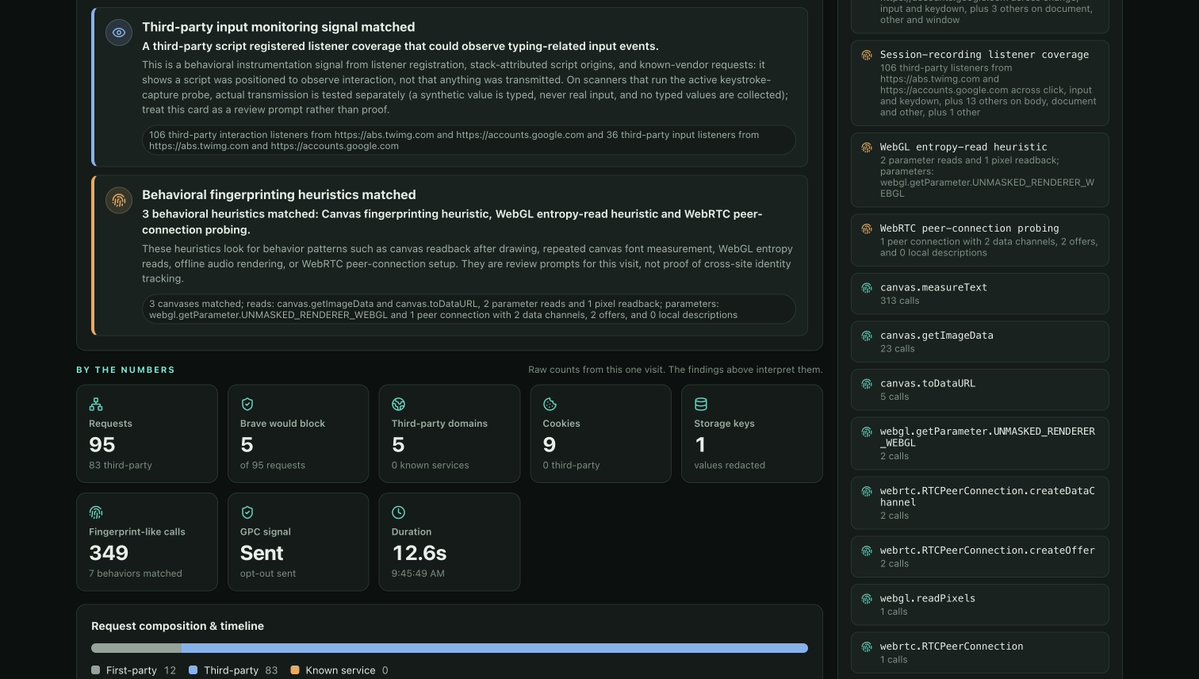This screenshot has width=1199, height=679.
Task: Click the orange Known service legend swatch
Action: click(x=294, y=670)
